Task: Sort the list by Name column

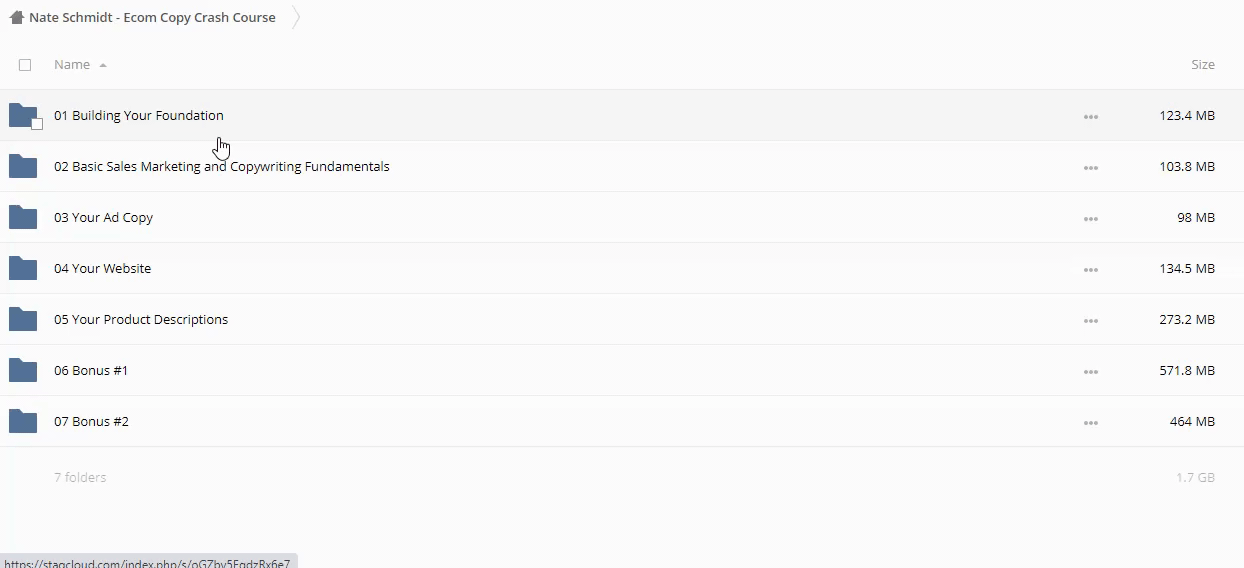Action: tap(72, 64)
